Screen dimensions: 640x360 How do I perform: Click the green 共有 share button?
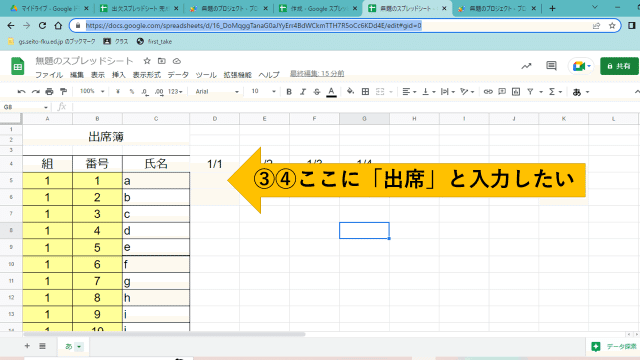pyautogui.click(x=619, y=66)
